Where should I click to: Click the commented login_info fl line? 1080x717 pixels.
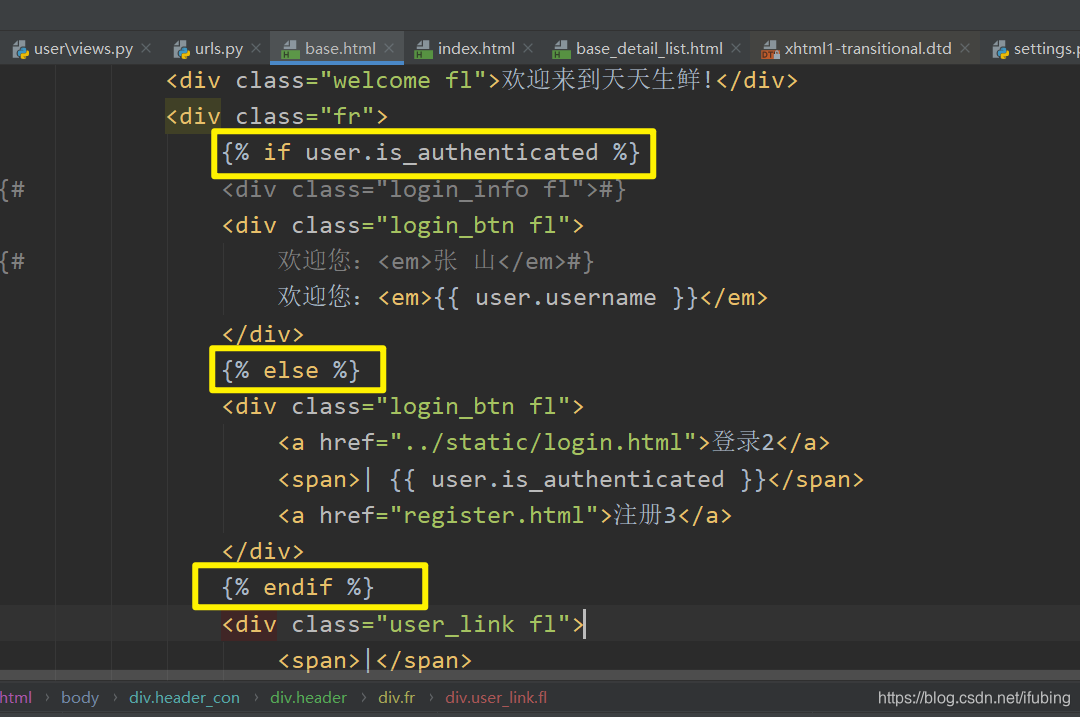(x=424, y=189)
